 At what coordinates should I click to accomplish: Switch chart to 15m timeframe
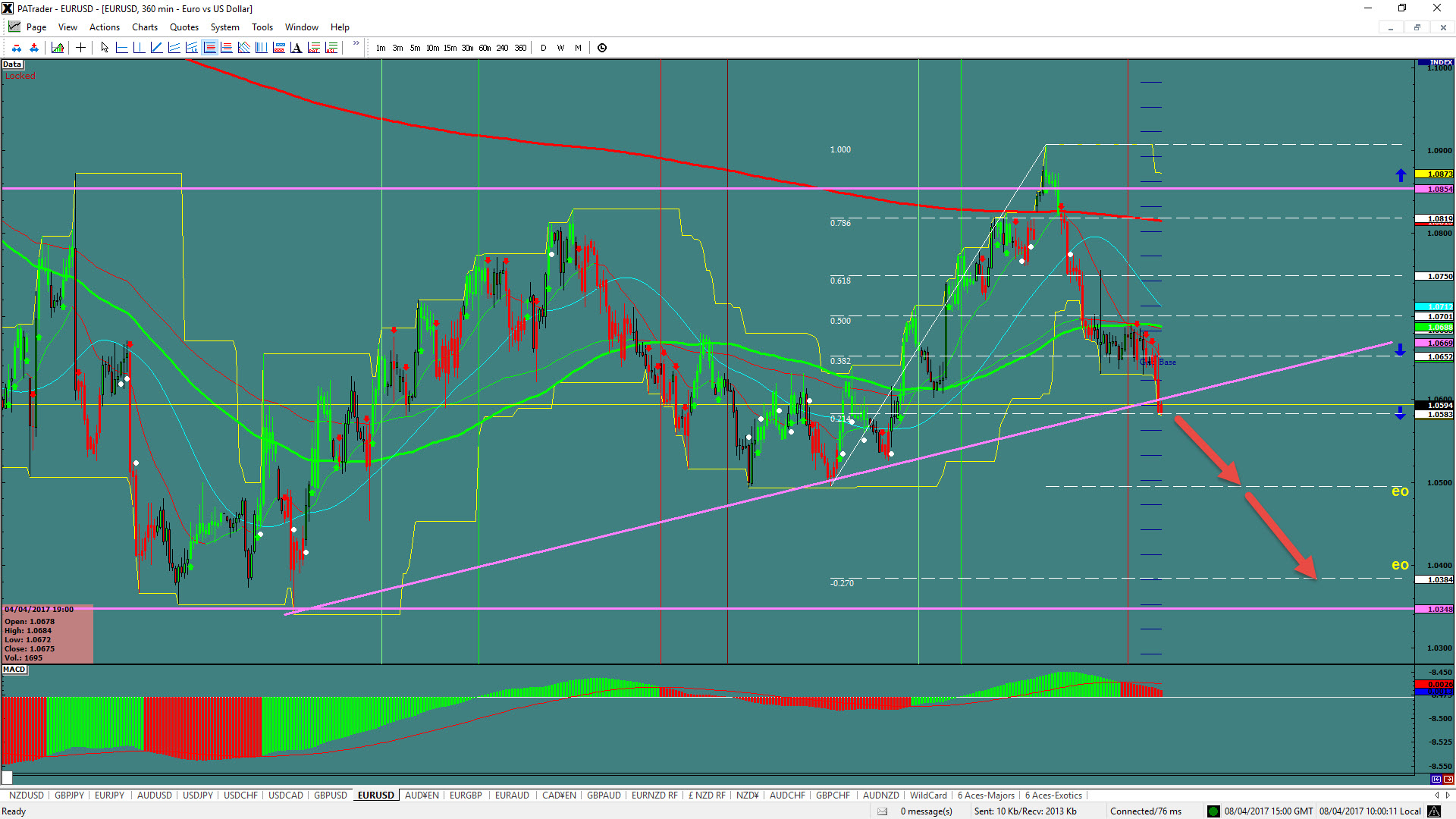[x=450, y=48]
